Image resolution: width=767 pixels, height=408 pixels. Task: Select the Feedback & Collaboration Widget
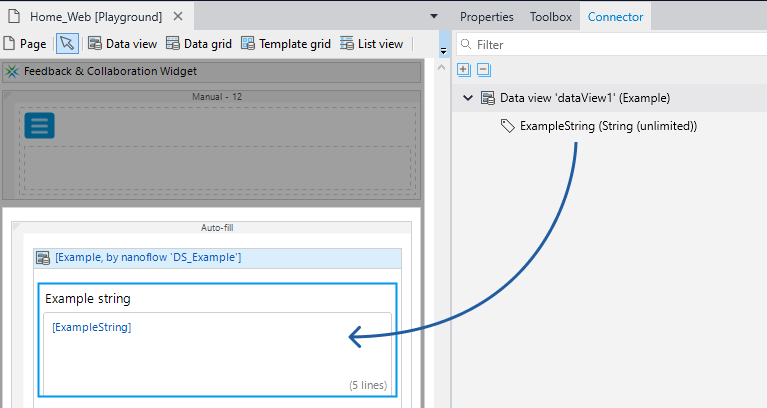[x=212, y=71]
